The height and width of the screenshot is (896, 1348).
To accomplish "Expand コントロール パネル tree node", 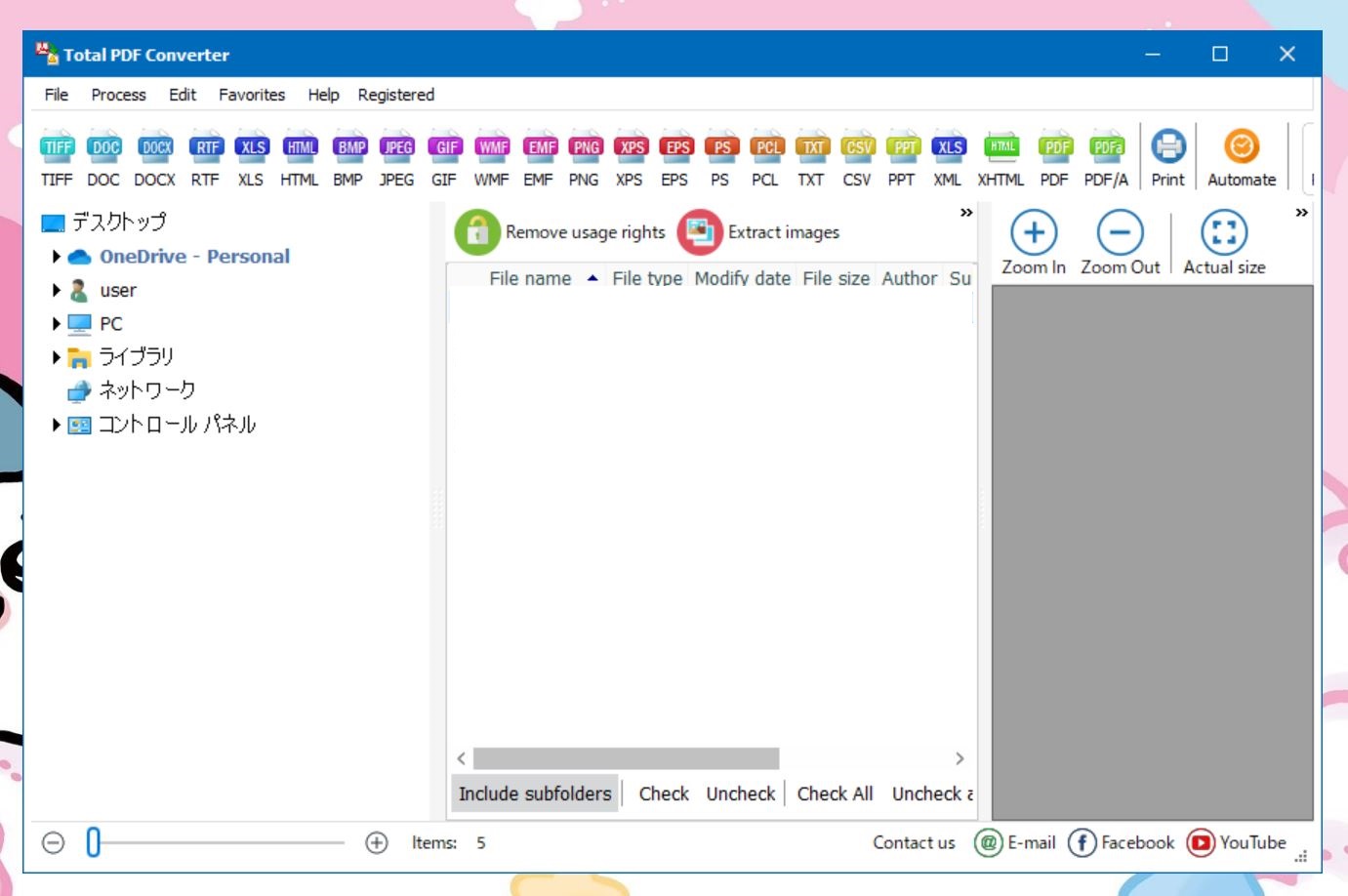I will coord(56,425).
